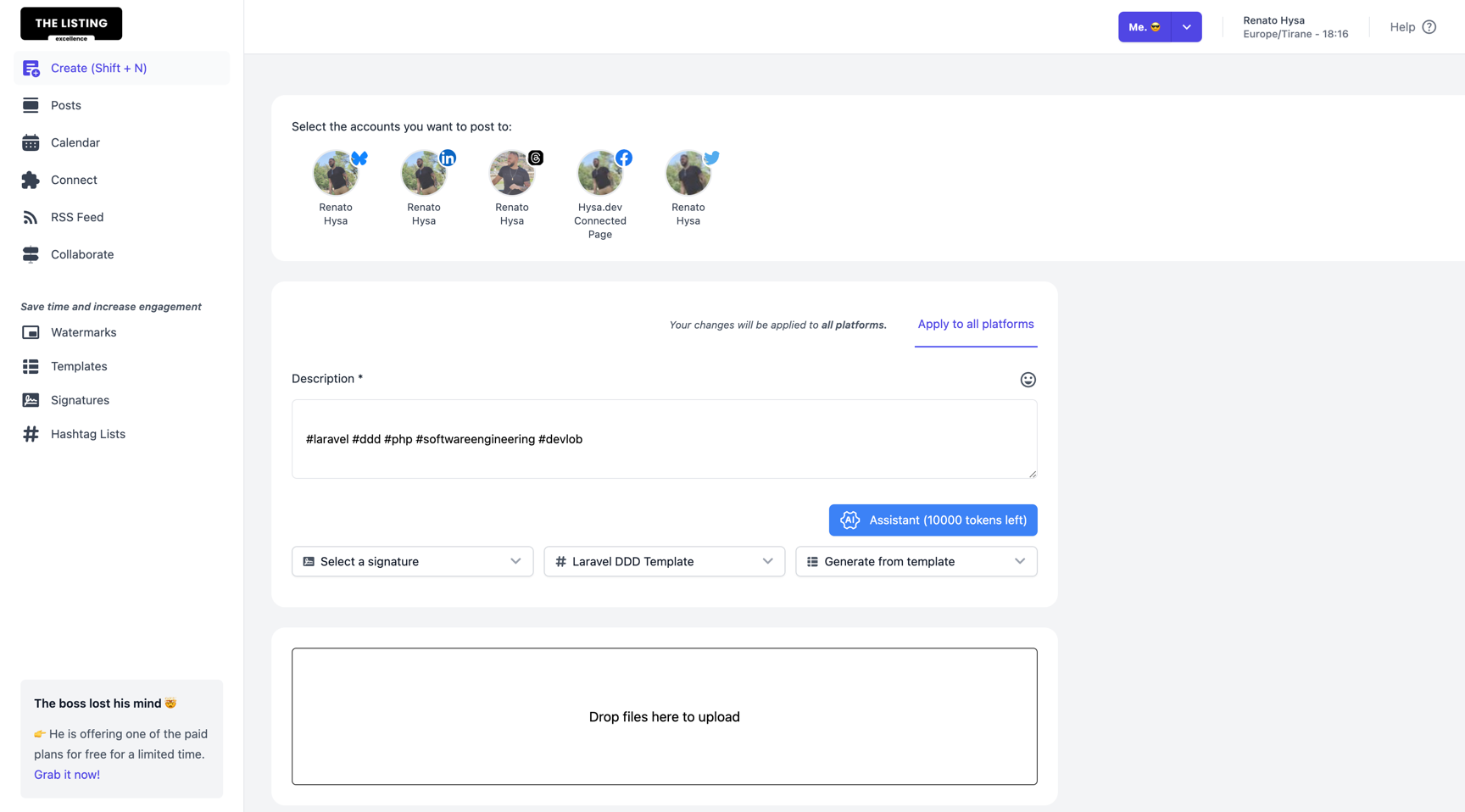Screen dimensions: 1465x812
Task: Click the Assistant tokens button
Action: 933,520
